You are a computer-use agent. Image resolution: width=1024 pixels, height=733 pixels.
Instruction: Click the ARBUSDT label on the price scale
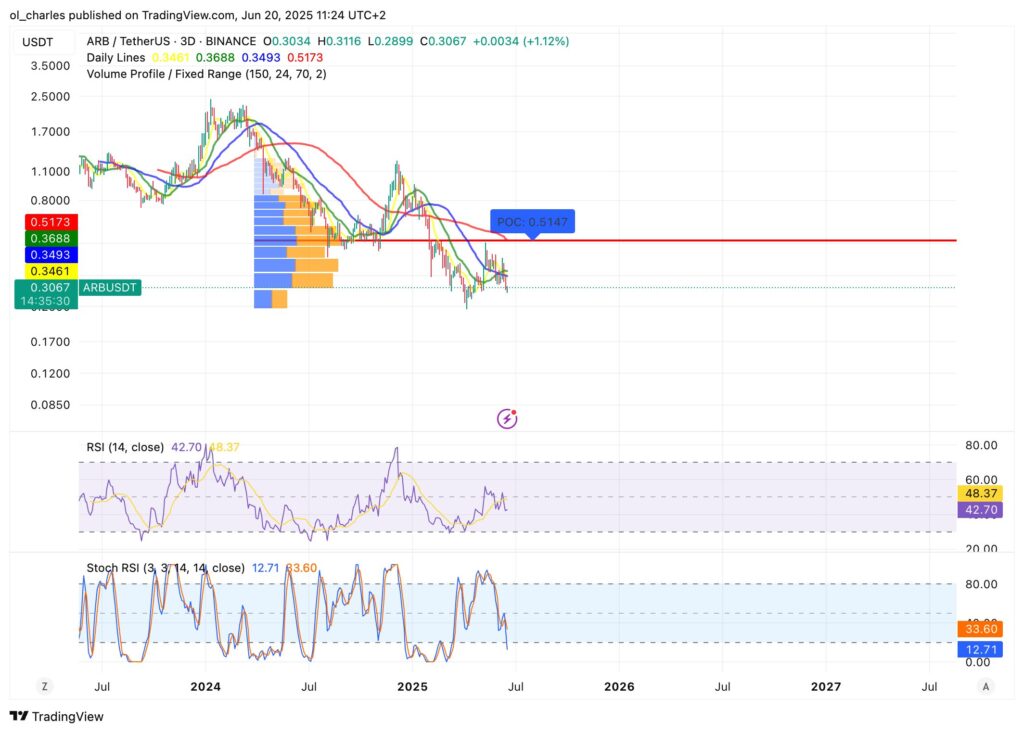(x=112, y=287)
